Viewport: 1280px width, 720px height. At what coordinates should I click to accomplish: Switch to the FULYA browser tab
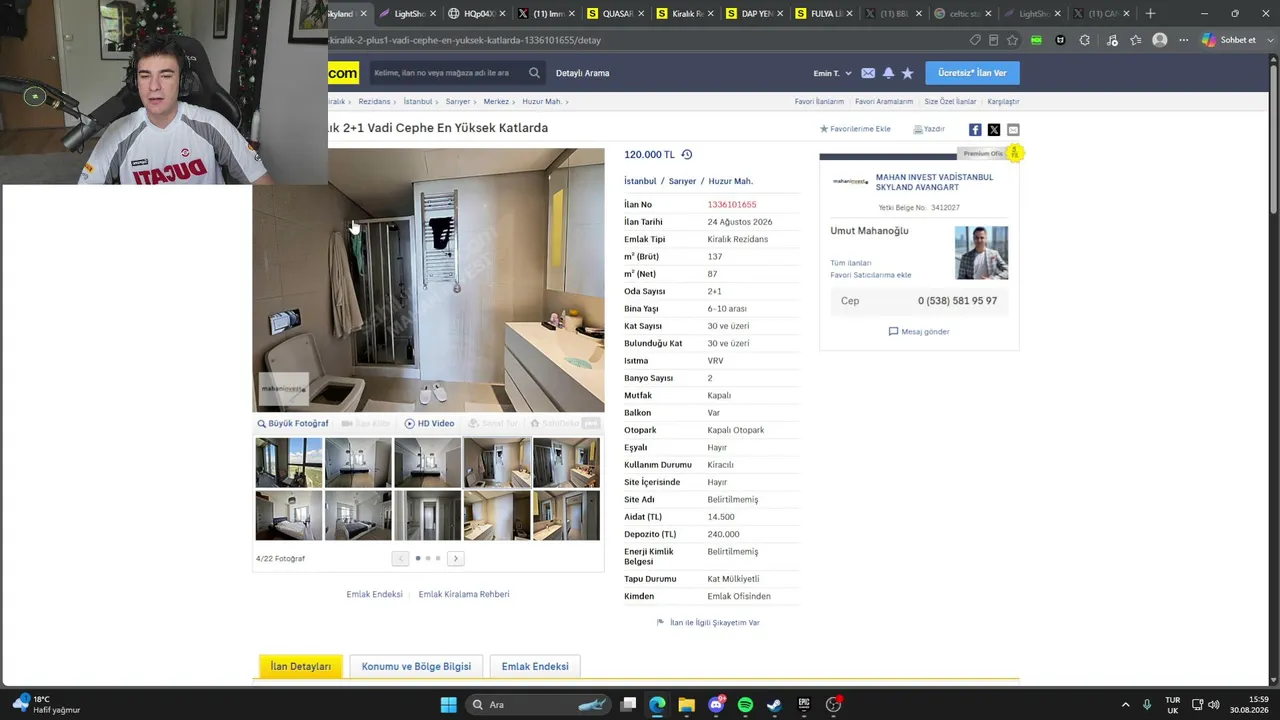coord(826,14)
